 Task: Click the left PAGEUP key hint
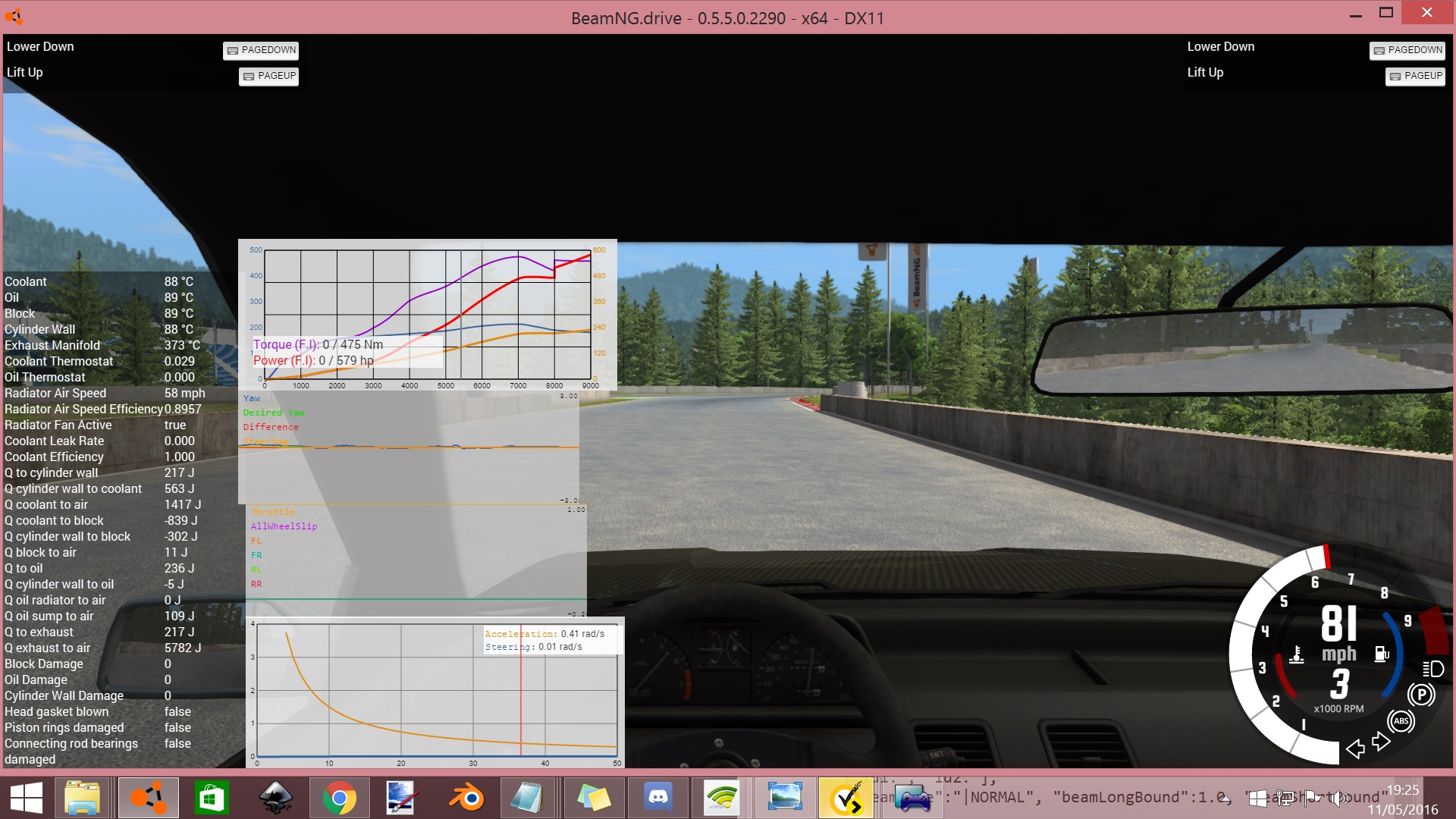pos(269,76)
